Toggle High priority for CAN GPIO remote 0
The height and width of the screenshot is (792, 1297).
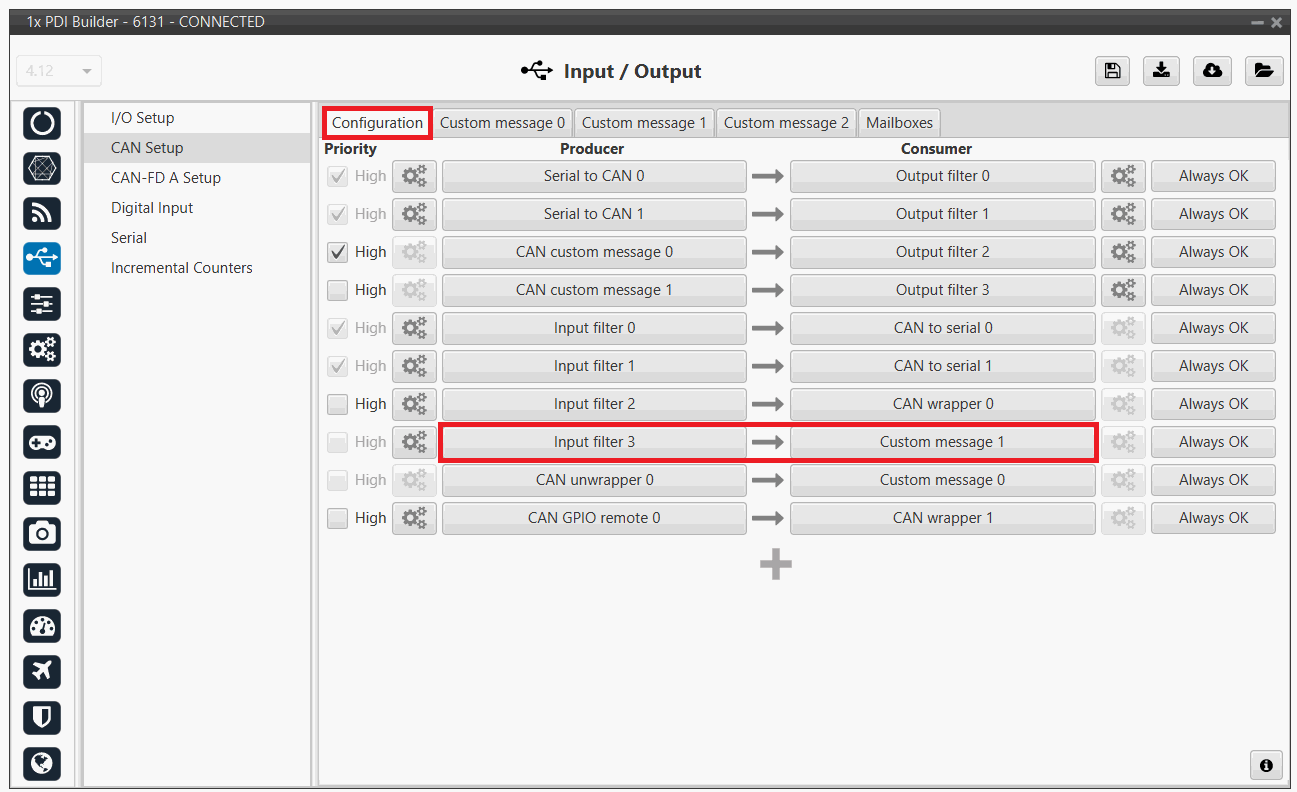point(338,518)
